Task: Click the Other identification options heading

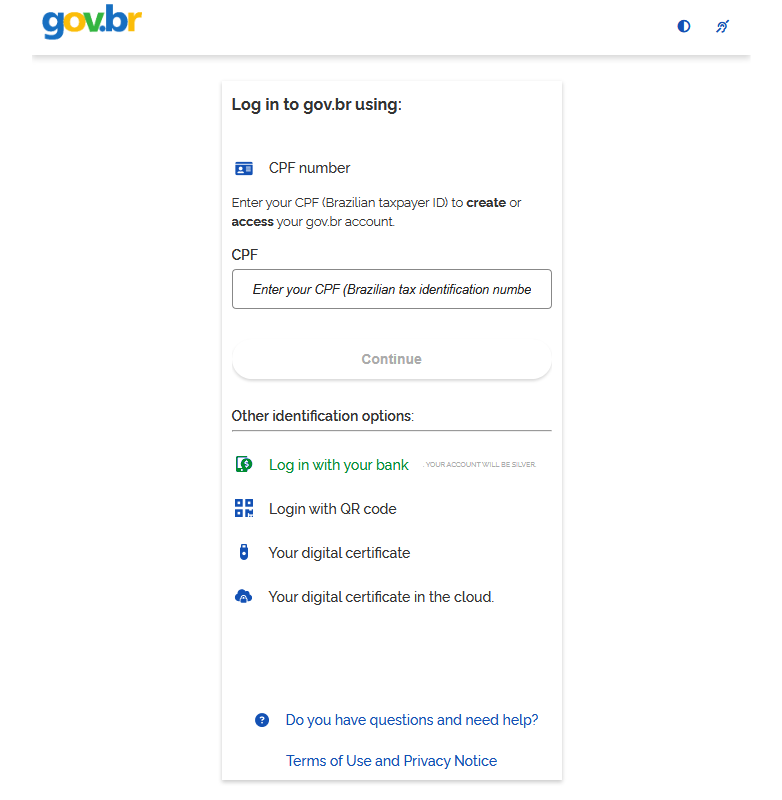Action: (322, 416)
